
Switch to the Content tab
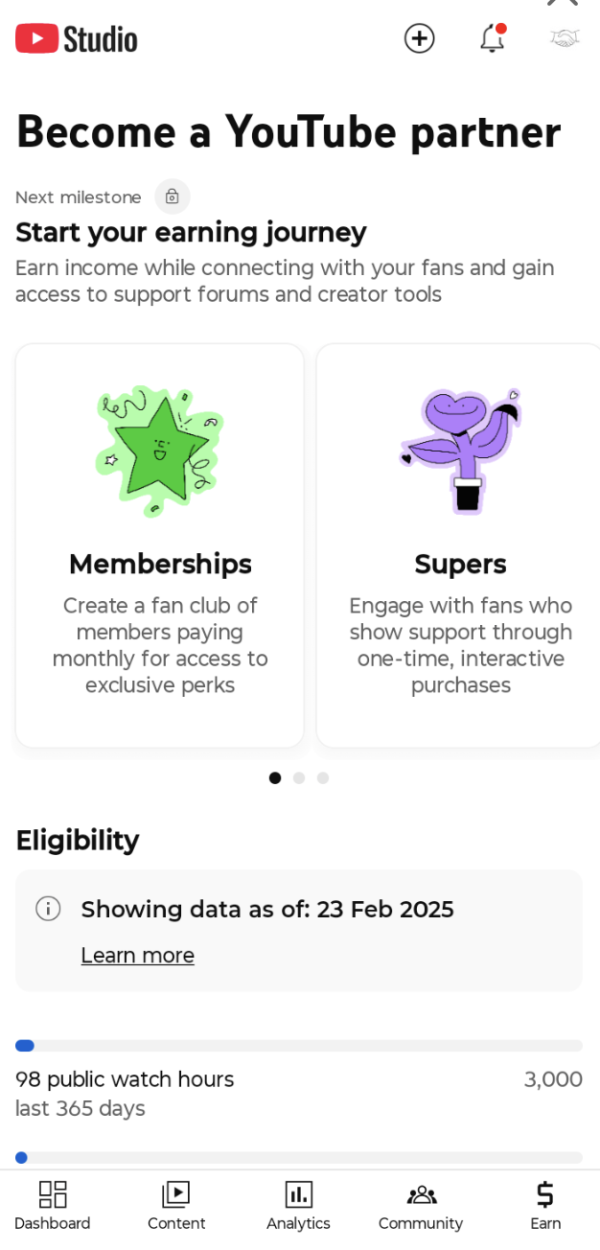176,1205
